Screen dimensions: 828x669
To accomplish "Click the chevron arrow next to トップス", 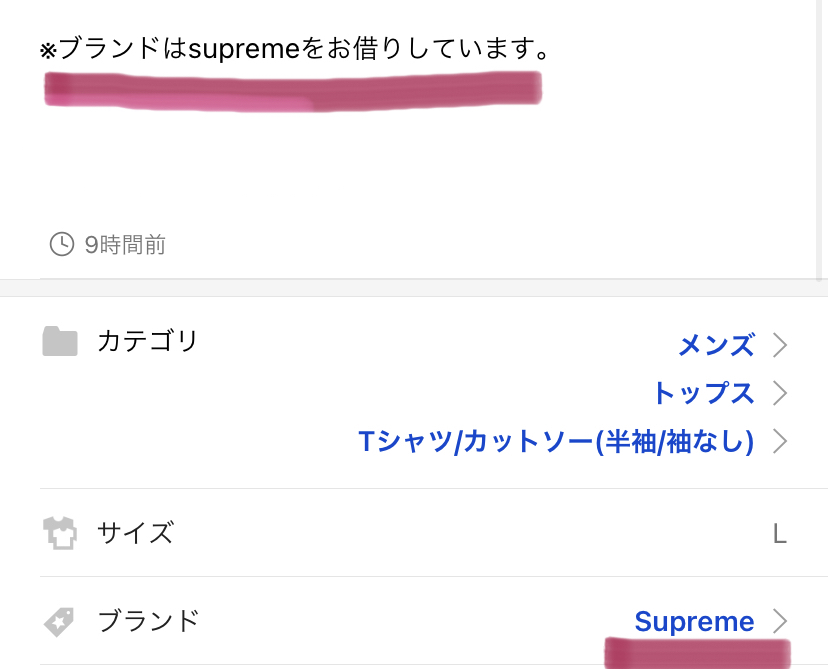I will (x=780, y=393).
